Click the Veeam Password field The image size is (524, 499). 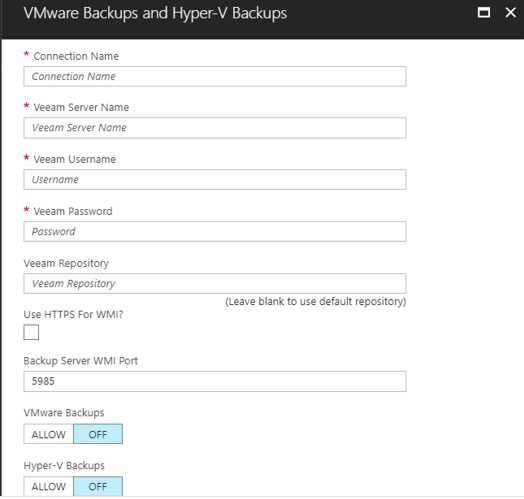click(x=215, y=232)
